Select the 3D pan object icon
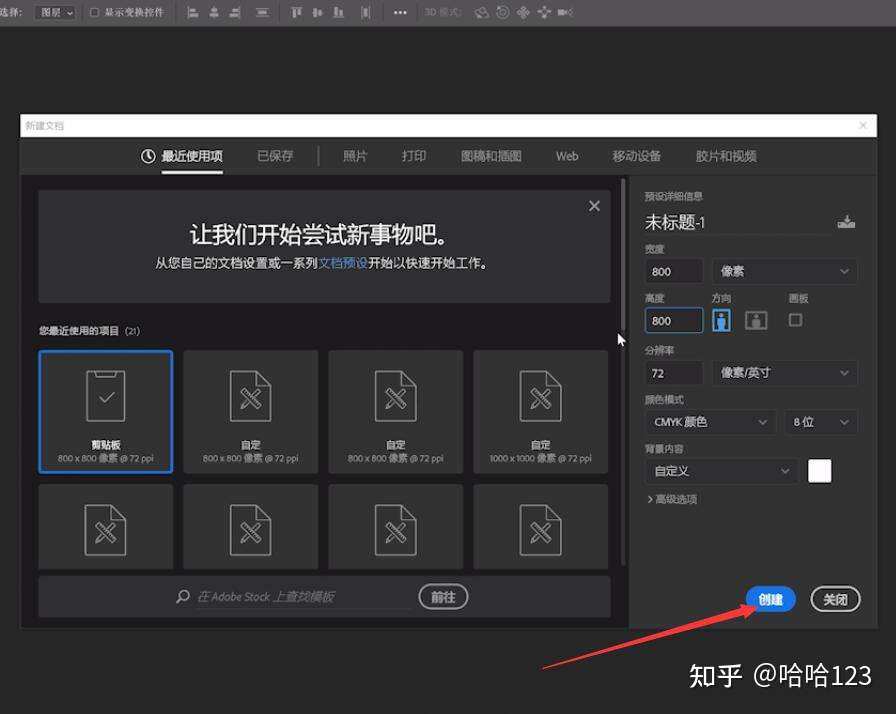The image size is (896, 714). pos(523,12)
